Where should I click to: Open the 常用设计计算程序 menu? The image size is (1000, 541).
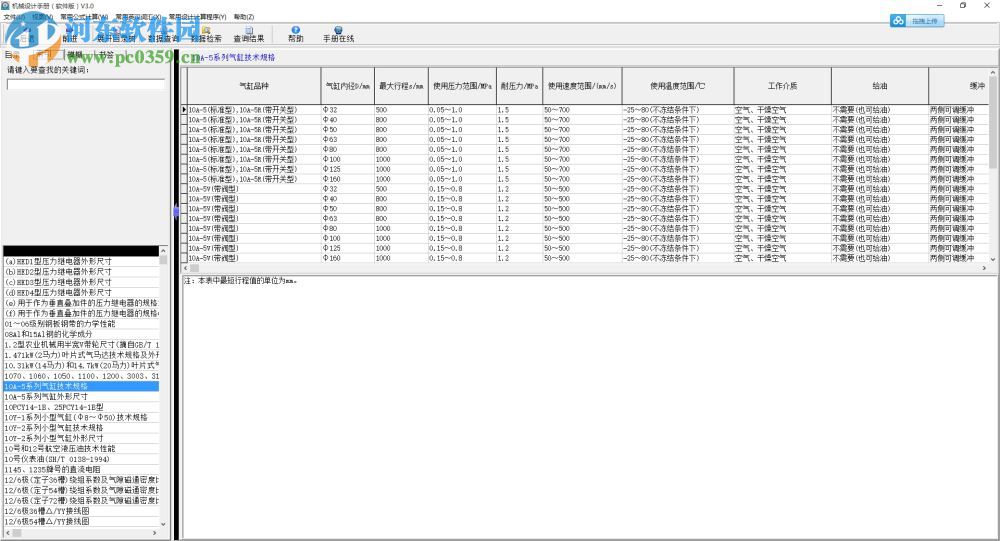pyautogui.click(x=196, y=17)
